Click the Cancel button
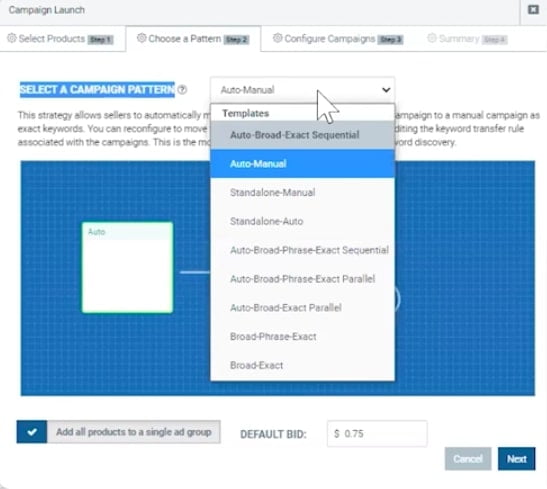This screenshot has width=547, height=489. [x=468, y=459]
